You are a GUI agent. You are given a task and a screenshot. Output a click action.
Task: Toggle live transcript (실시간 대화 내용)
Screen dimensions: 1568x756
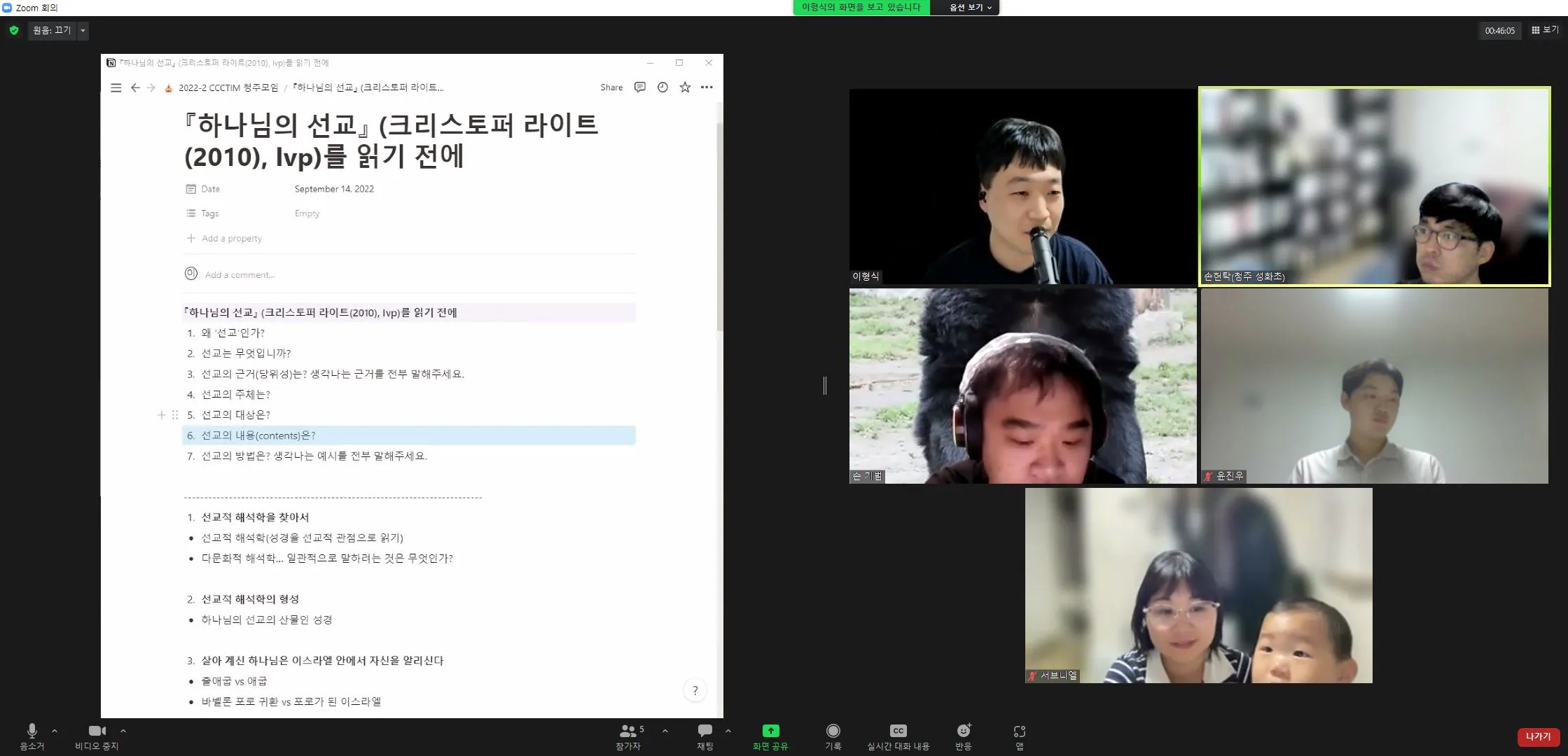pos(898,736)
